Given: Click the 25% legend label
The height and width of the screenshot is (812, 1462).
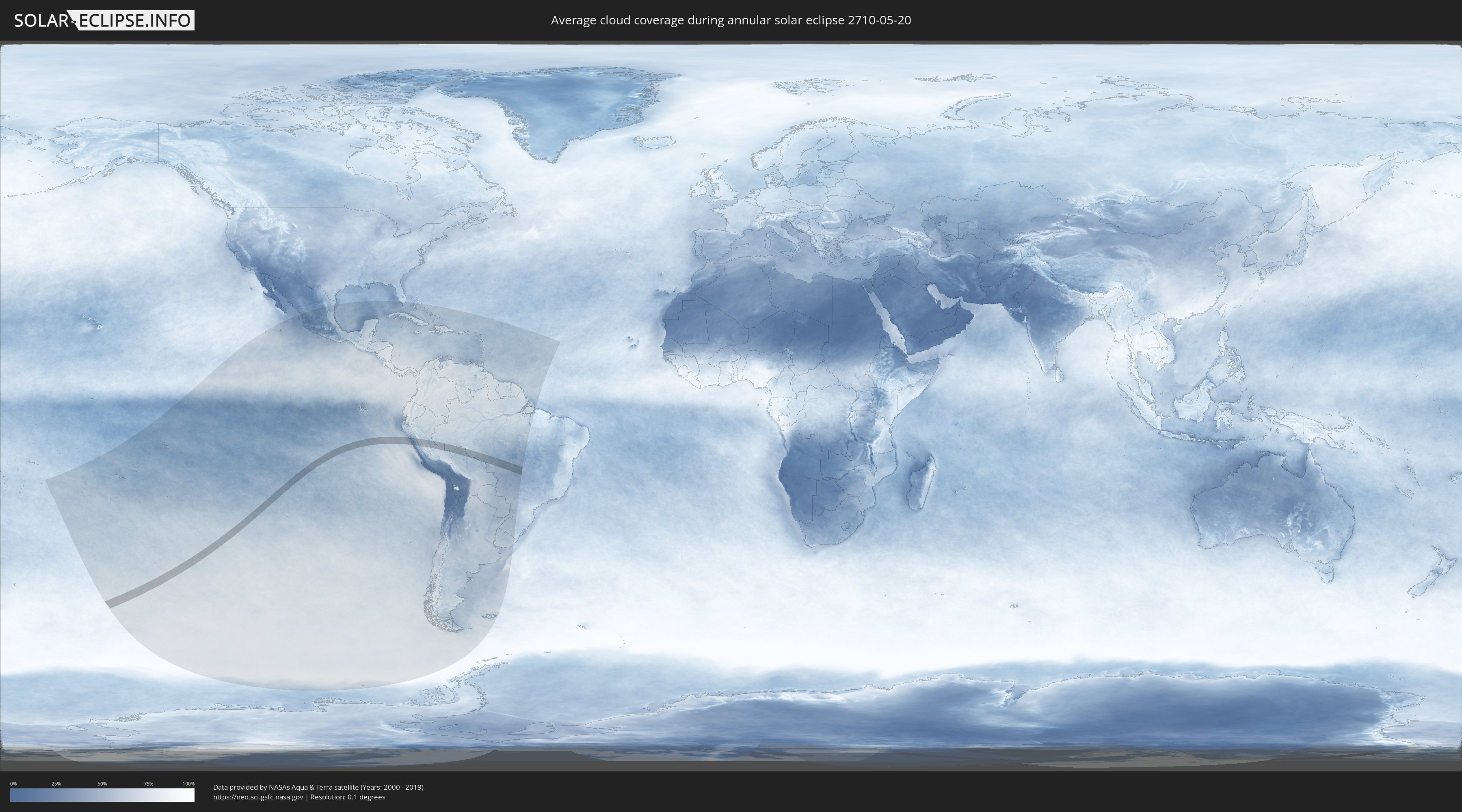Looking at the screenshot, I should pos(56,784).
